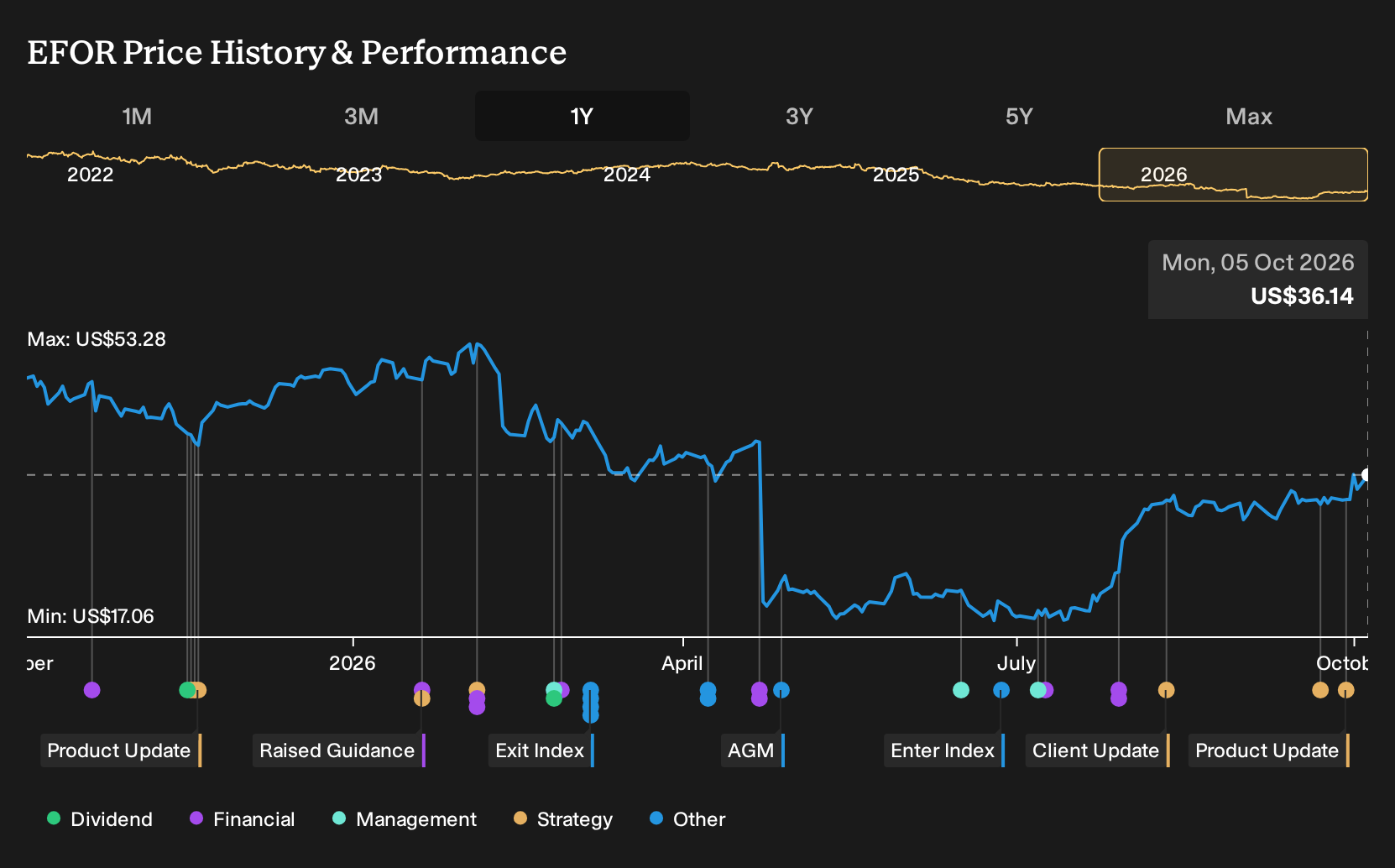This screenshot has height=868, width=1395.
Task: Open the 3Y price history view
Action: pyautogui.click(x=799, y=116)
